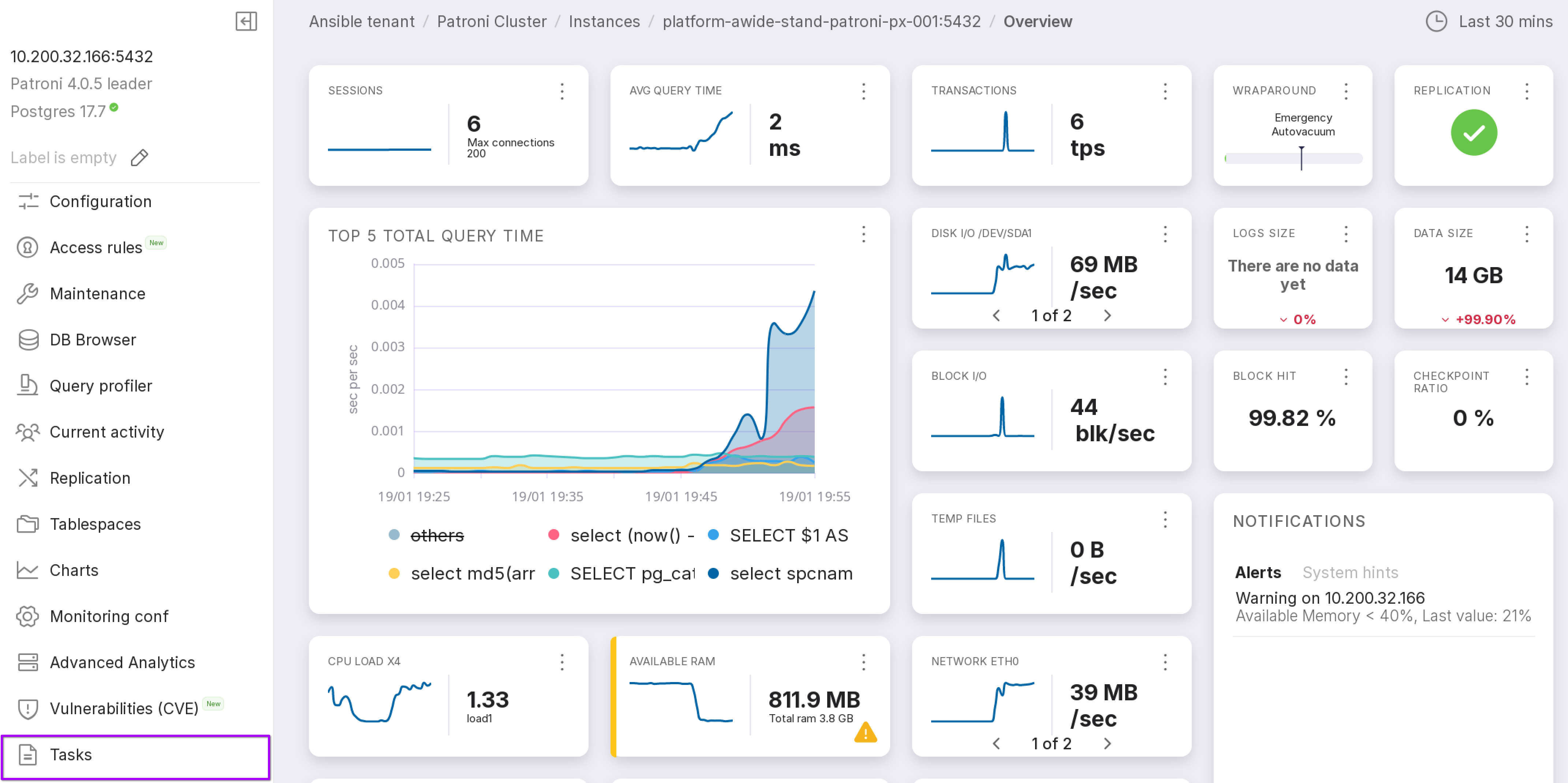This screenshot has width=1568, height=783.
Task: Open Tasks in the sidebar
Action: [71, 754]
